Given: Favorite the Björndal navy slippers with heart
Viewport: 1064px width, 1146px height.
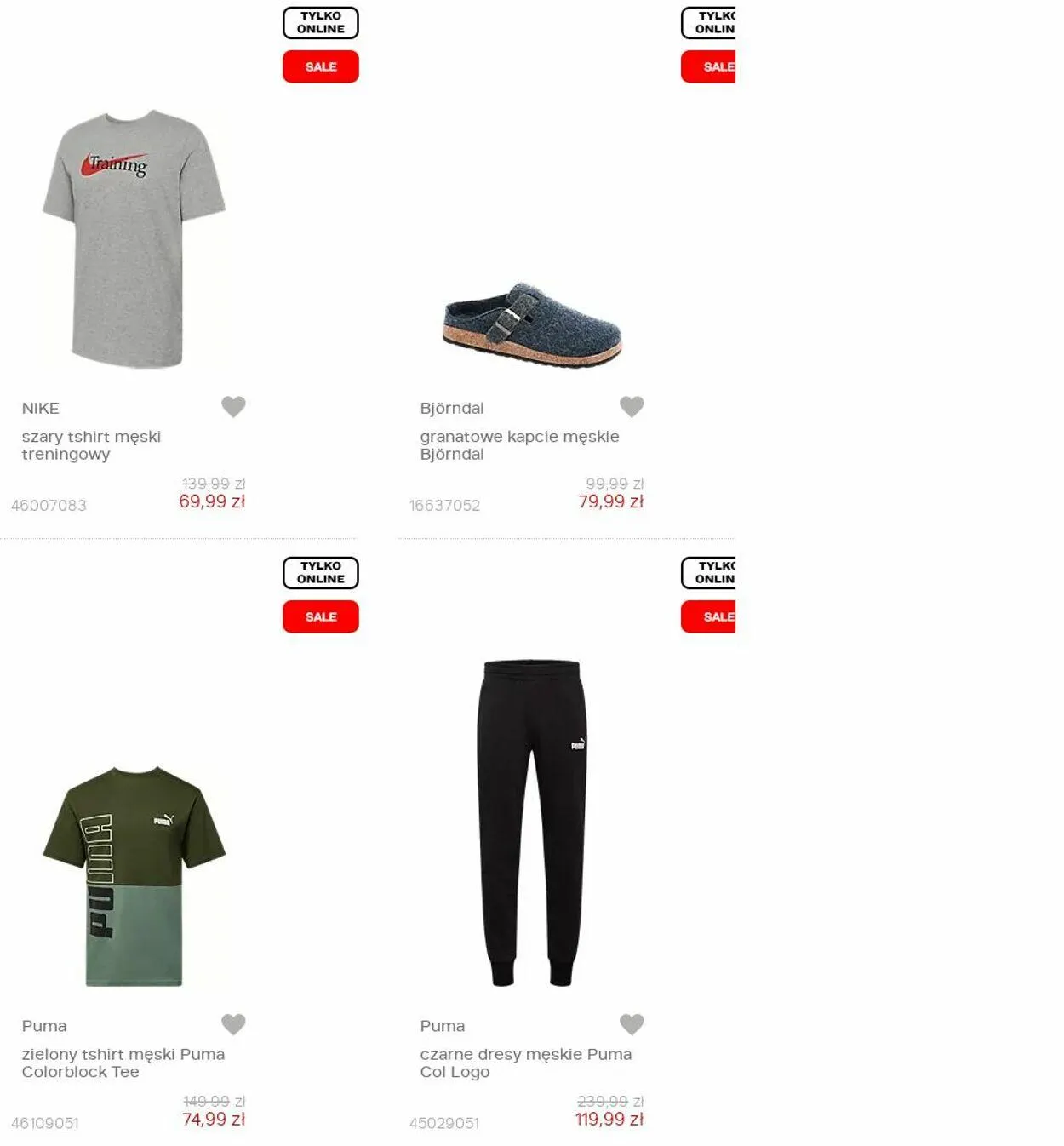Looking at the screenshot, I should click(x=632, y=407).
